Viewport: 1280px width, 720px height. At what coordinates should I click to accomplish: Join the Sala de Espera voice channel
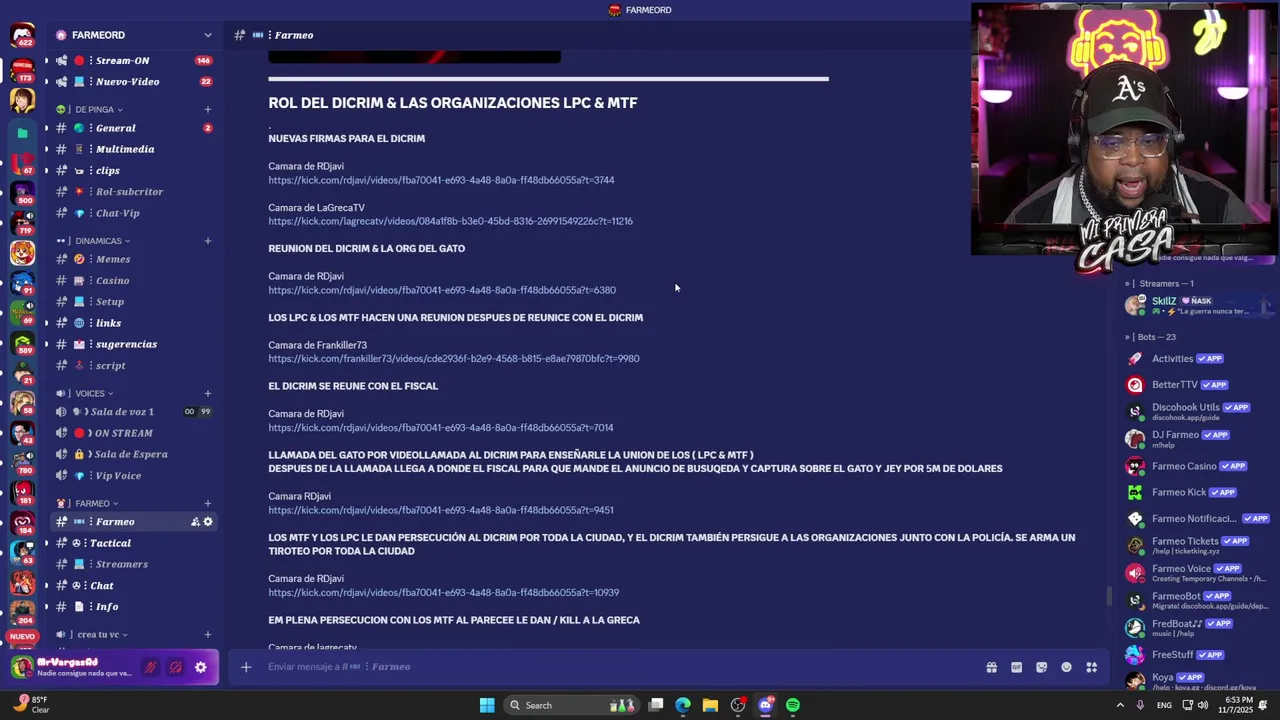point(133,454)
